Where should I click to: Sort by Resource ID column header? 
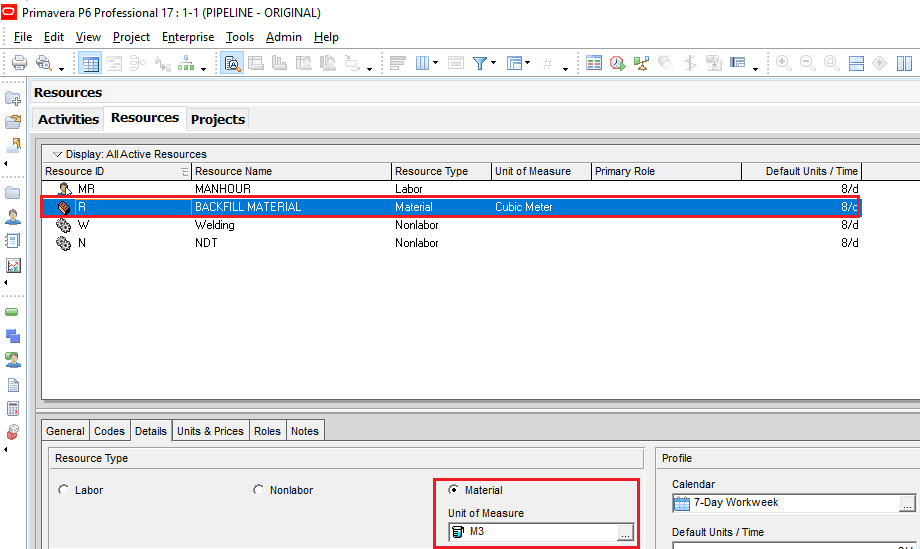(x=117, y=171)
